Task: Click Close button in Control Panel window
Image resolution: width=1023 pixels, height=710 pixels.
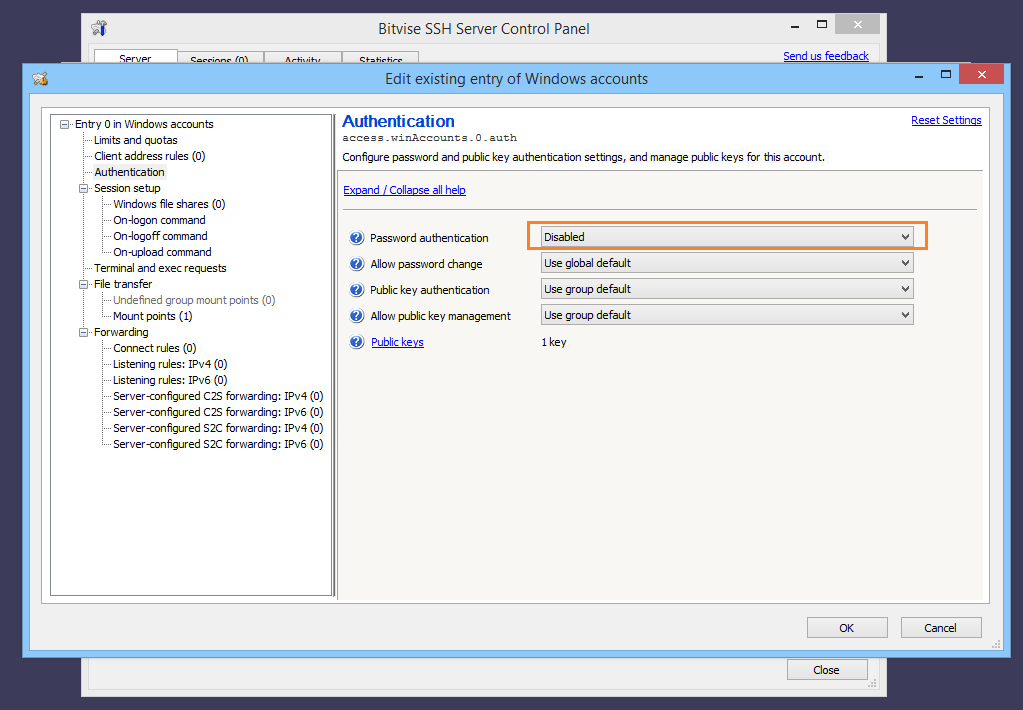Action: click(x=827, y=670)
